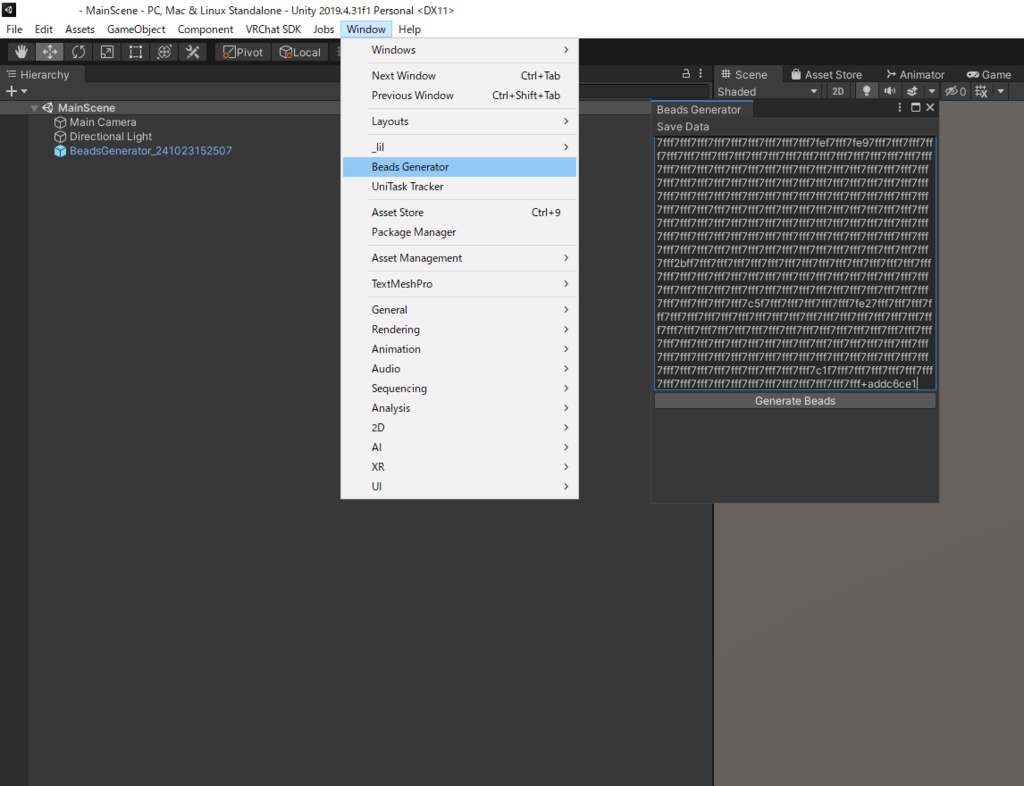Open the Help menu
1024x786 pixels.
coord(409,29)
